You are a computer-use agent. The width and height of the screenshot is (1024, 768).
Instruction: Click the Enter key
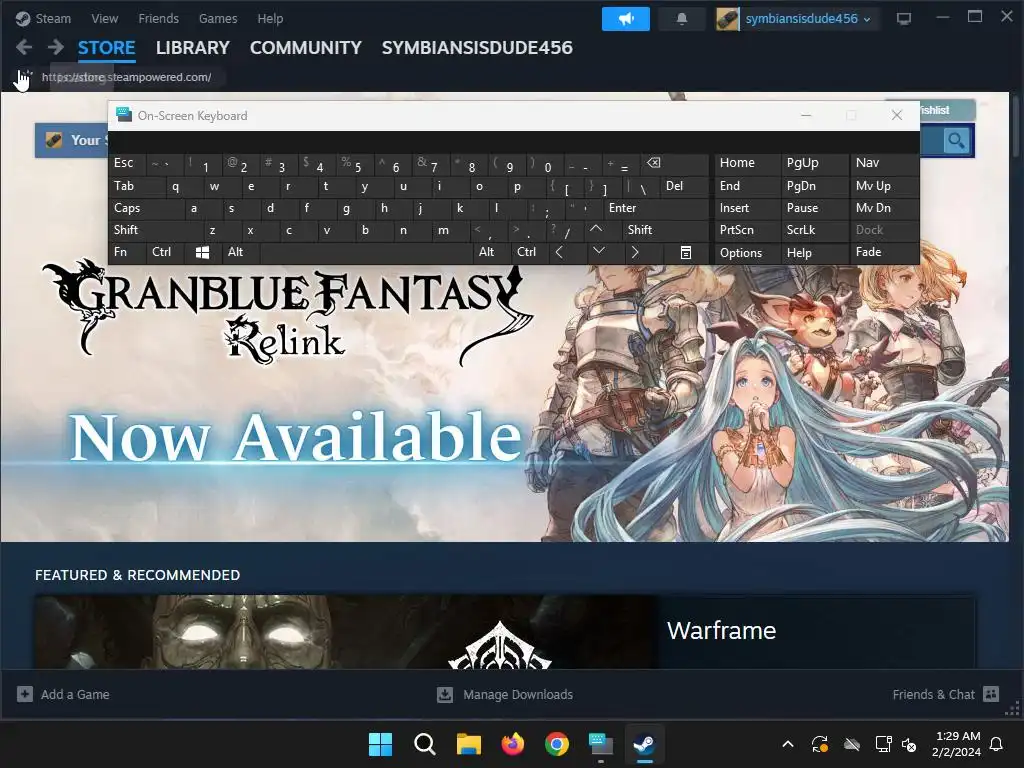click(x=656, y=208)
